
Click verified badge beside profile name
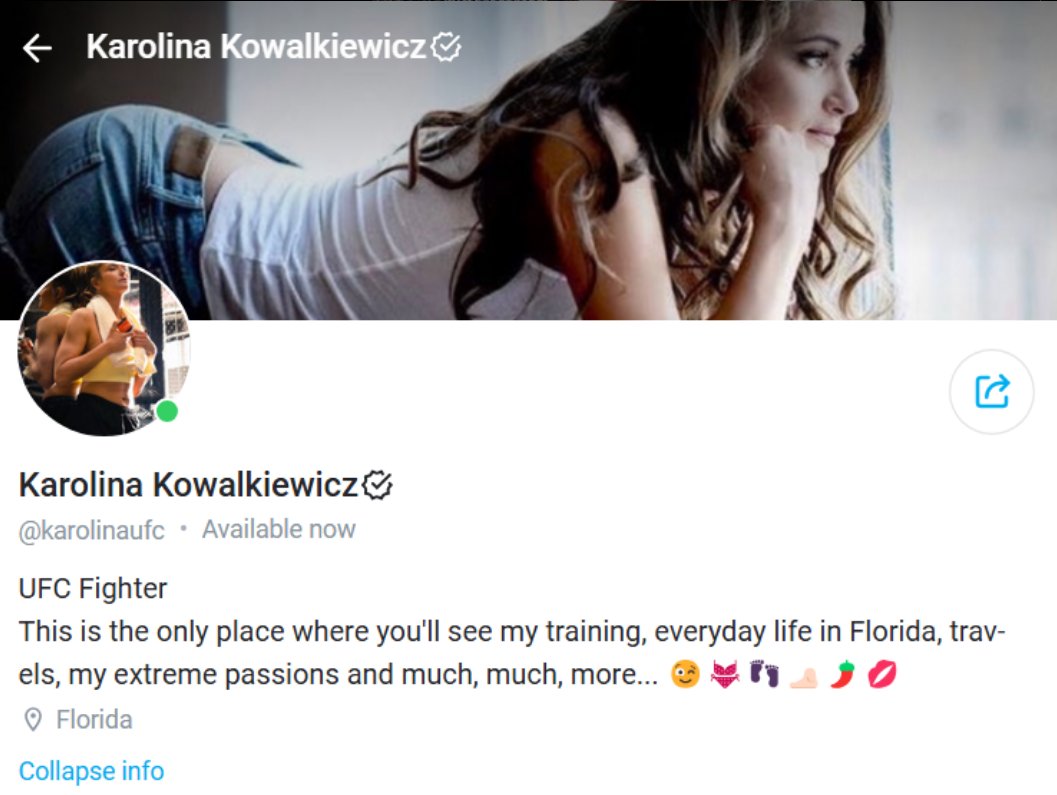click(378, 485)
